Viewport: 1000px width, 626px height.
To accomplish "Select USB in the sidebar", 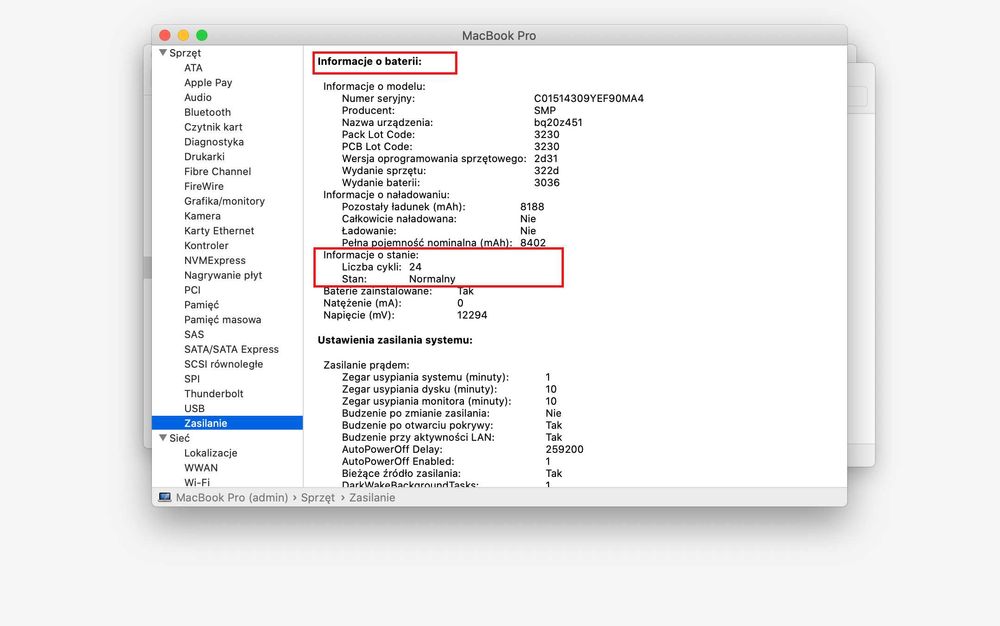I will (195, 409).
